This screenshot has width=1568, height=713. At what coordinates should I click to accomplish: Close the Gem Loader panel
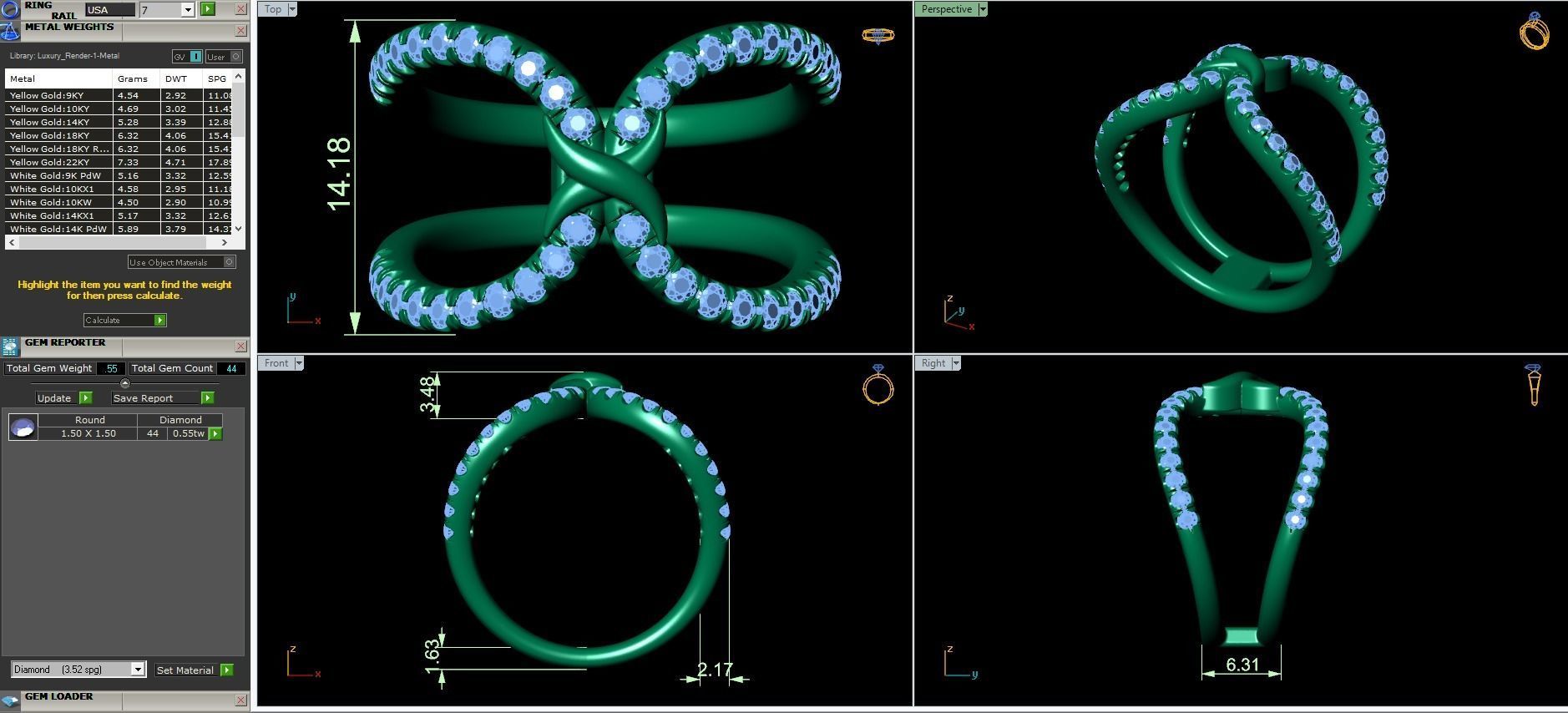(x=240, y=700)
